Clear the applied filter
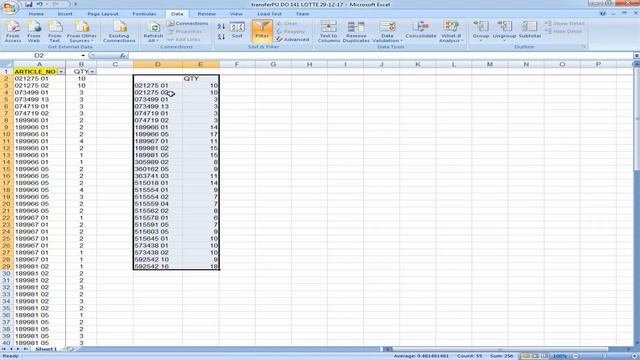Image resolution: width=640 pixels, height=360 pixels. (287, 24)
